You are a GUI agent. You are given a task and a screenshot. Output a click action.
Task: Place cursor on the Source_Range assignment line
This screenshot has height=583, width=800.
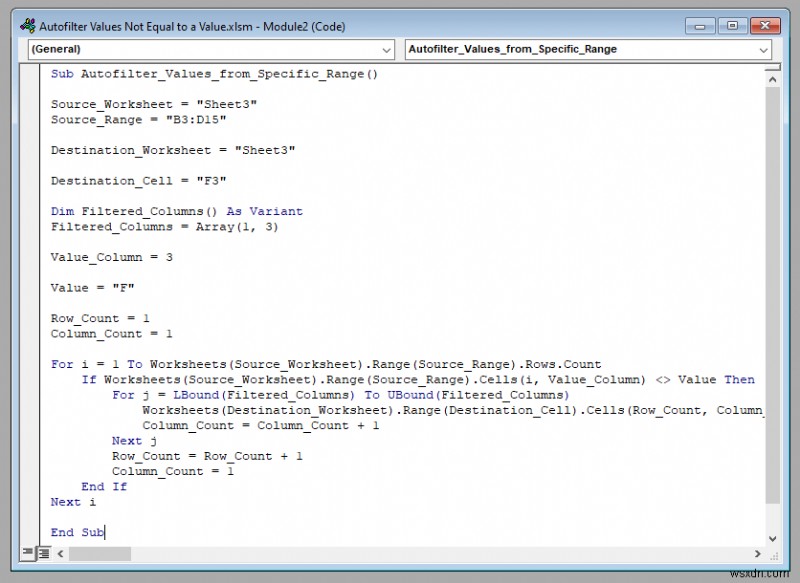coord(110,119)
